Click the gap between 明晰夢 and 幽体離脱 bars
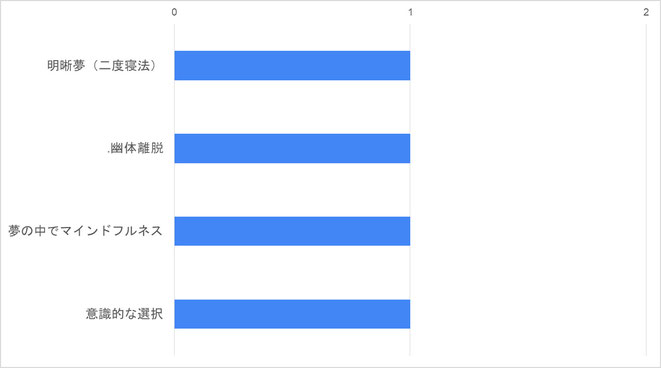The image size is (661, 368). [292, 107]
